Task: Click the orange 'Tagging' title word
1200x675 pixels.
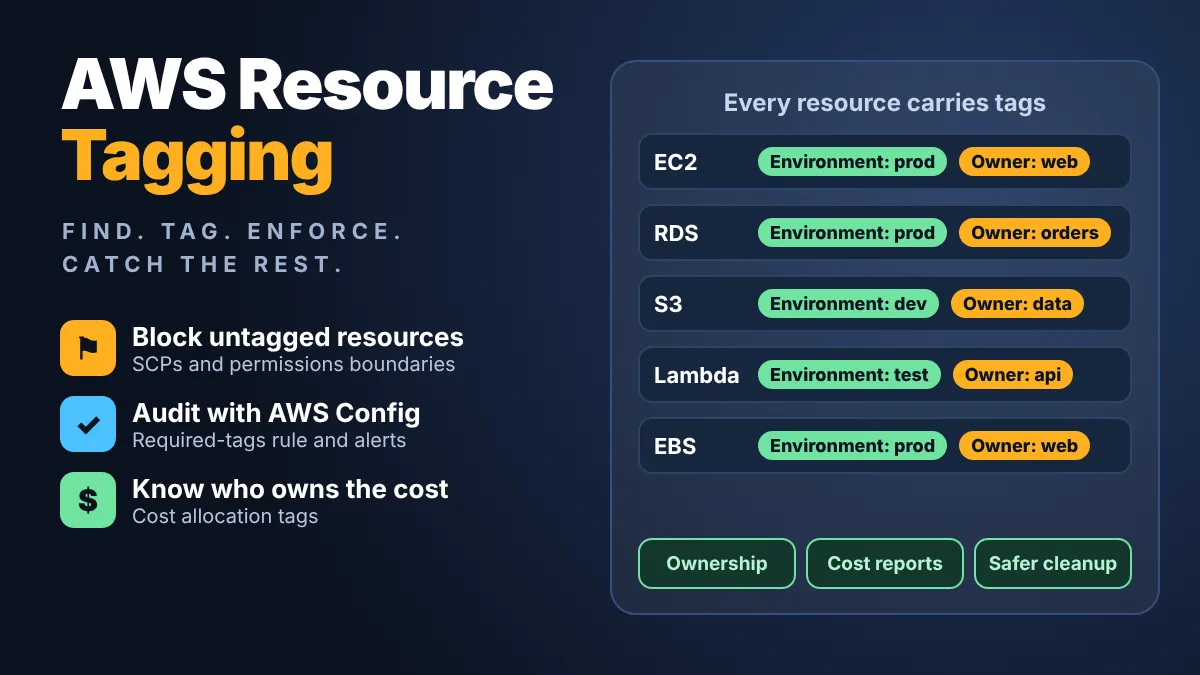Action: 197,160
